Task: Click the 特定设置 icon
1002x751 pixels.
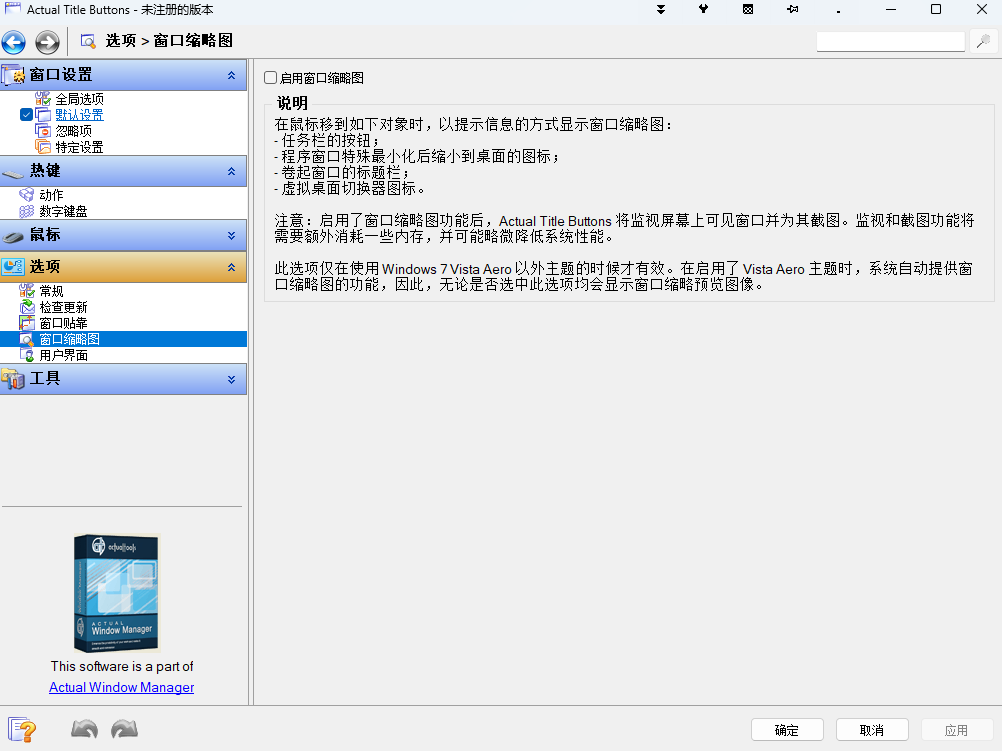Action: point(43,146)
